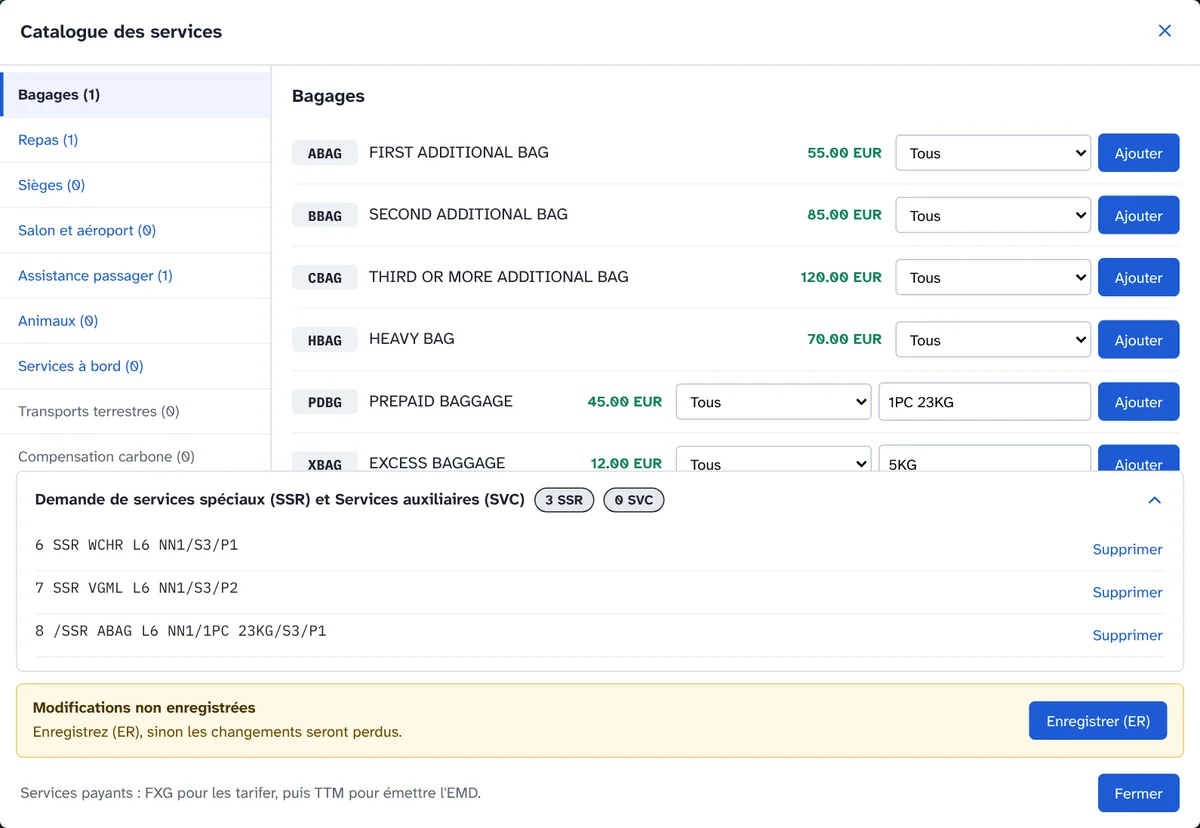The width and height of the screenshot is (1200, 828).
Task: Open passenger dropdown for THIRD OR MORE ADDITIONAL BAG
Action: pyautogui.click(x=993, y=278)
